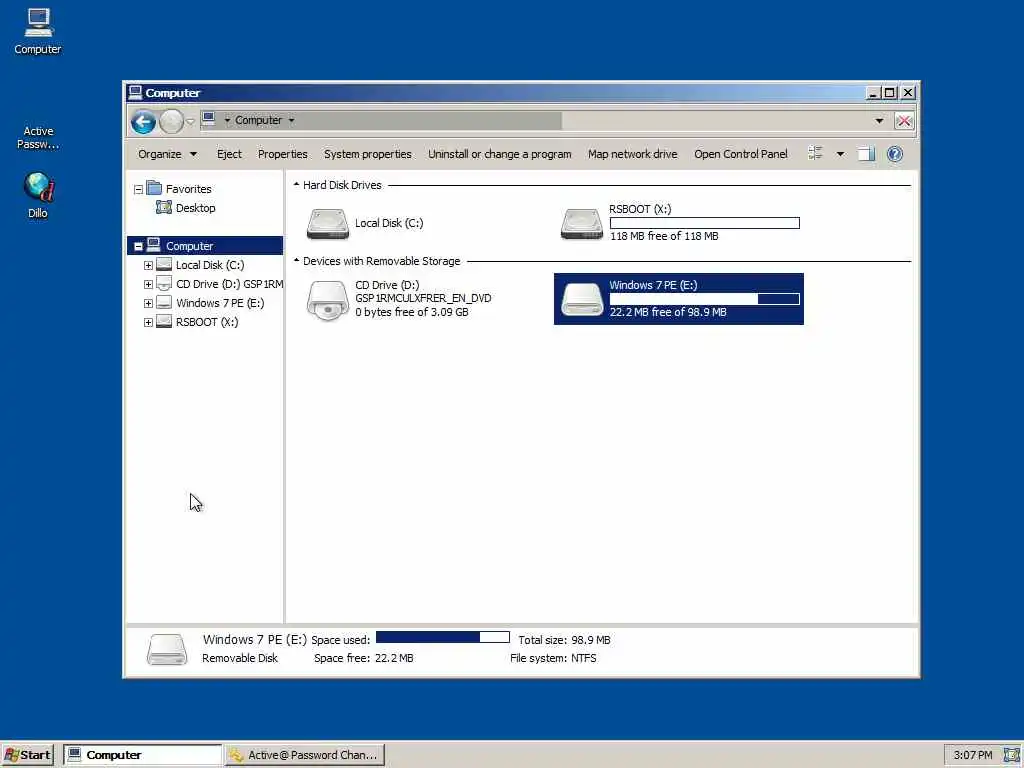
Task: Click '0 bytes free of 3.09 GB' text
Action: [411, 312]
